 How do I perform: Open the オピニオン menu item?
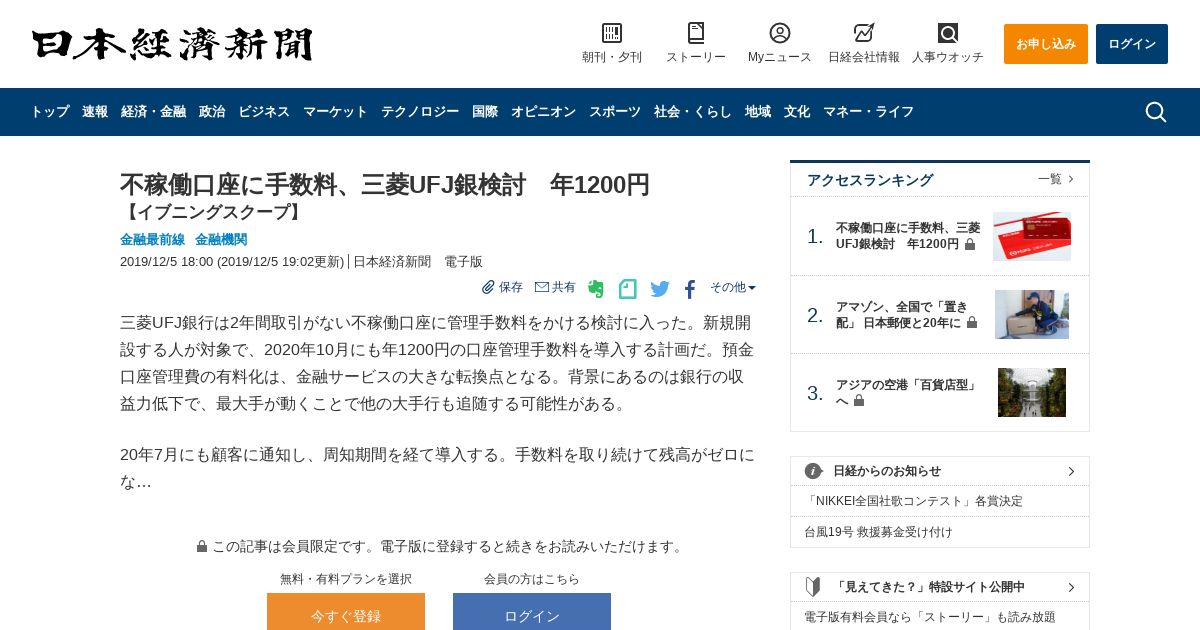click(543, 112)
